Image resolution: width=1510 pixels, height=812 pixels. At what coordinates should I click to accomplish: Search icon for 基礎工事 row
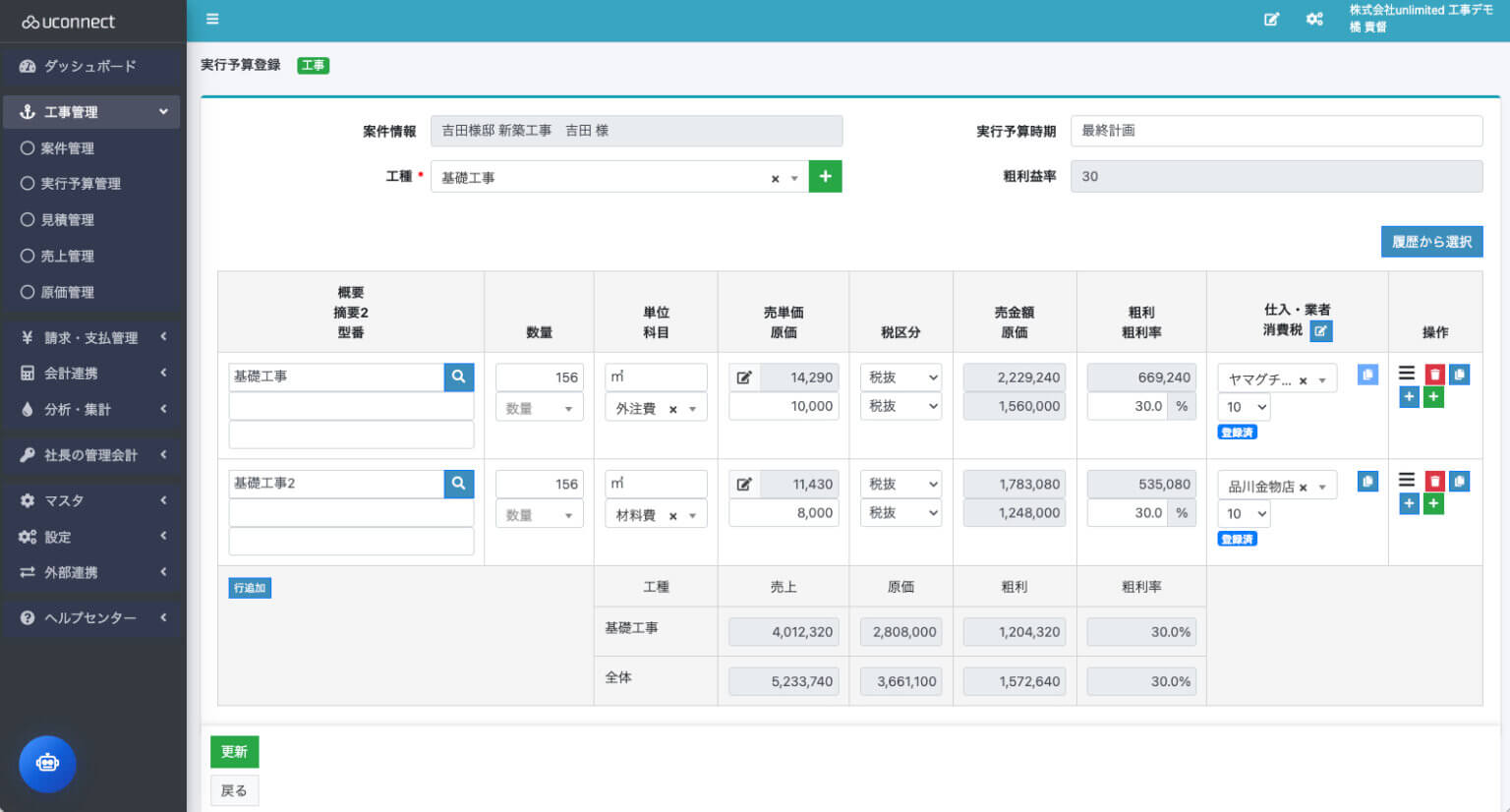[x=459, y=377]
